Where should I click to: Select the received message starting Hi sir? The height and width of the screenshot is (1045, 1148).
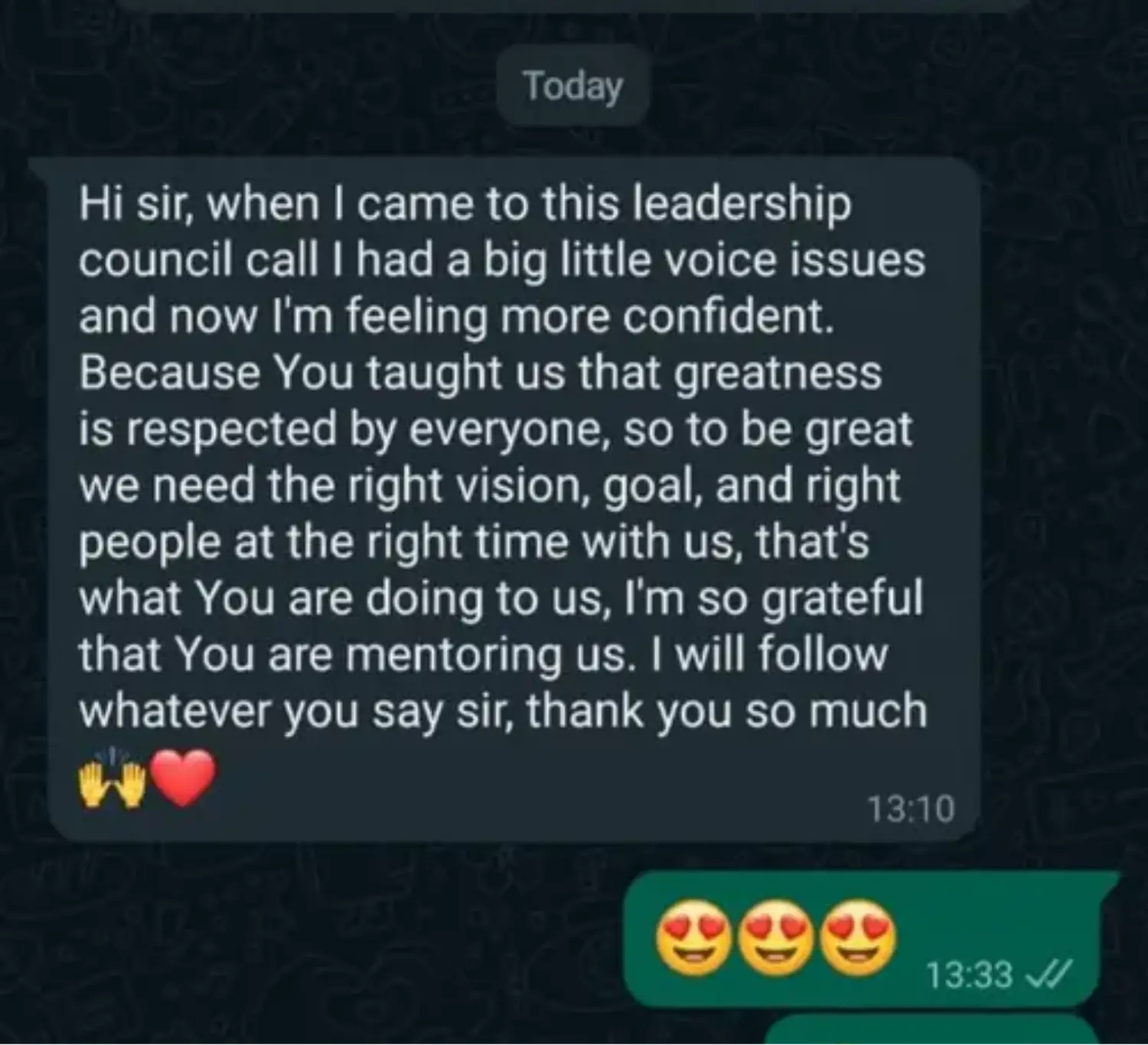[x=505, y=499]
